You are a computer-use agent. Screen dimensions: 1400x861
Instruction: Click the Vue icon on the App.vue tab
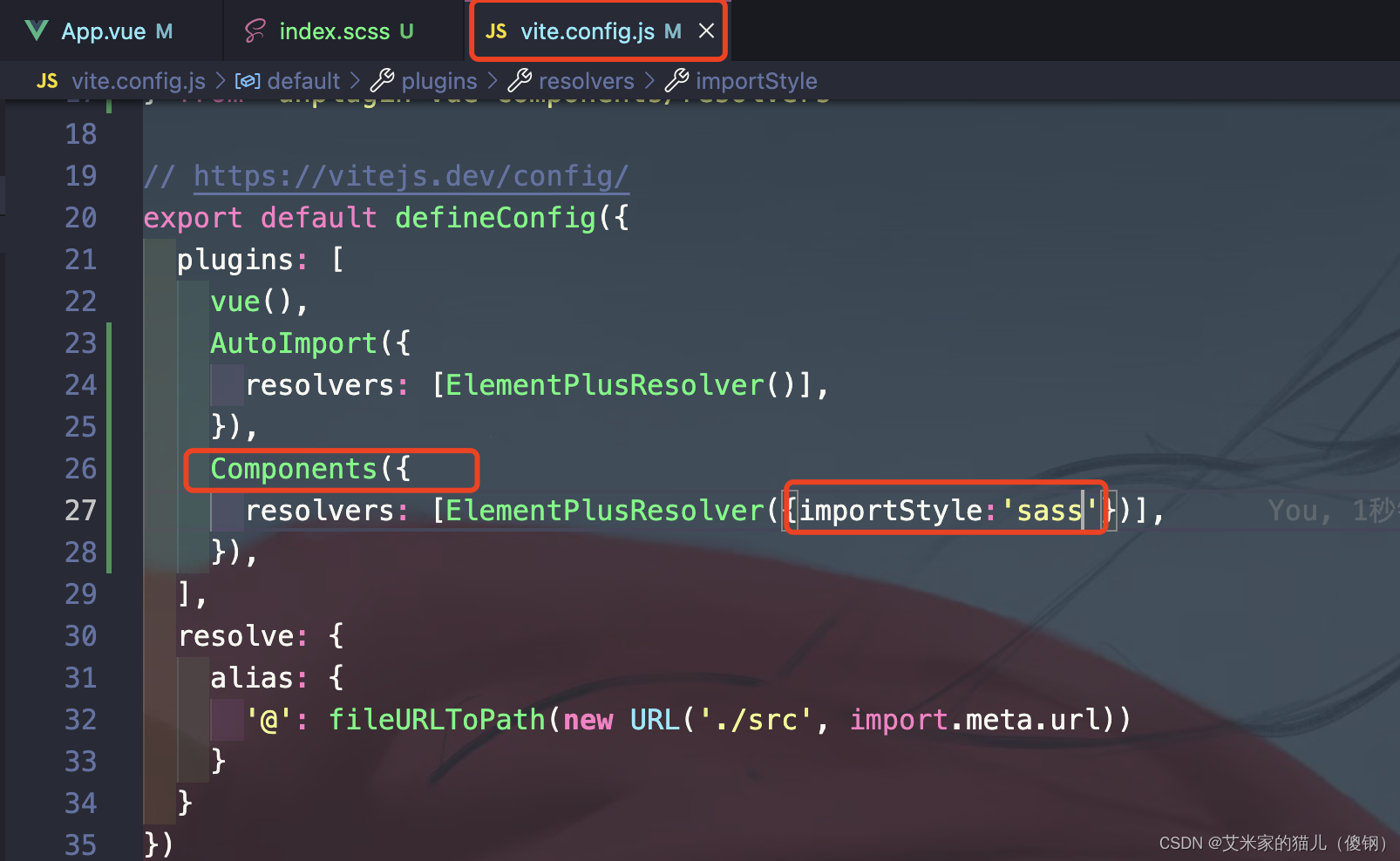[x=37, y=31]
